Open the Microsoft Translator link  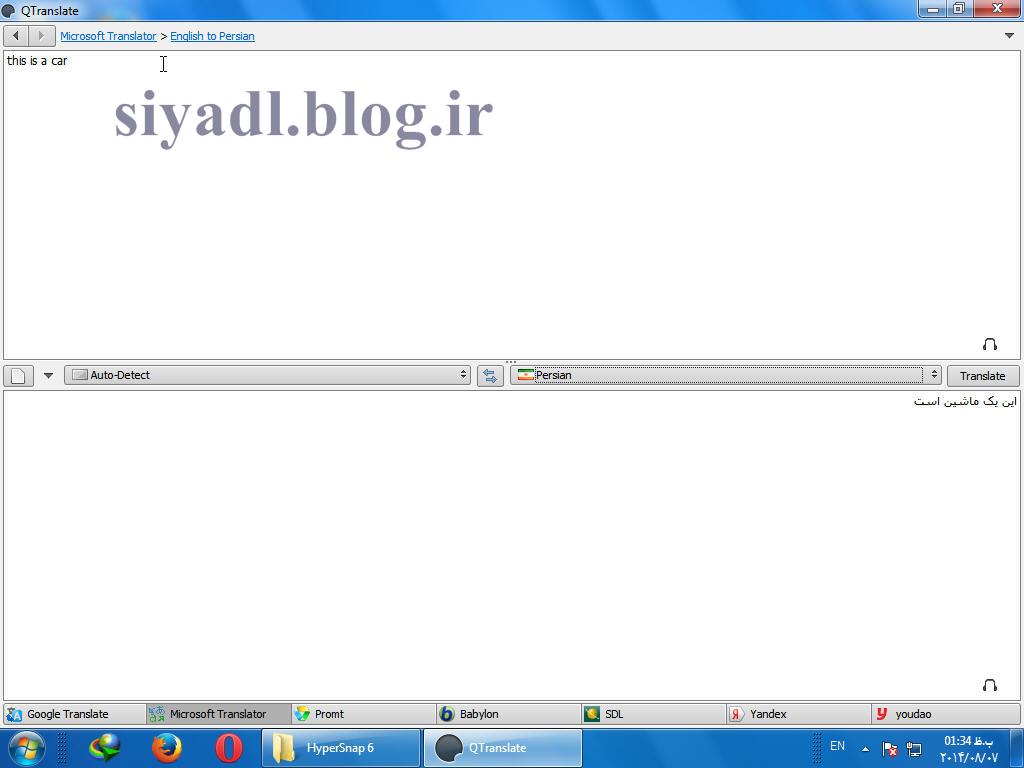tap(108, 37)
